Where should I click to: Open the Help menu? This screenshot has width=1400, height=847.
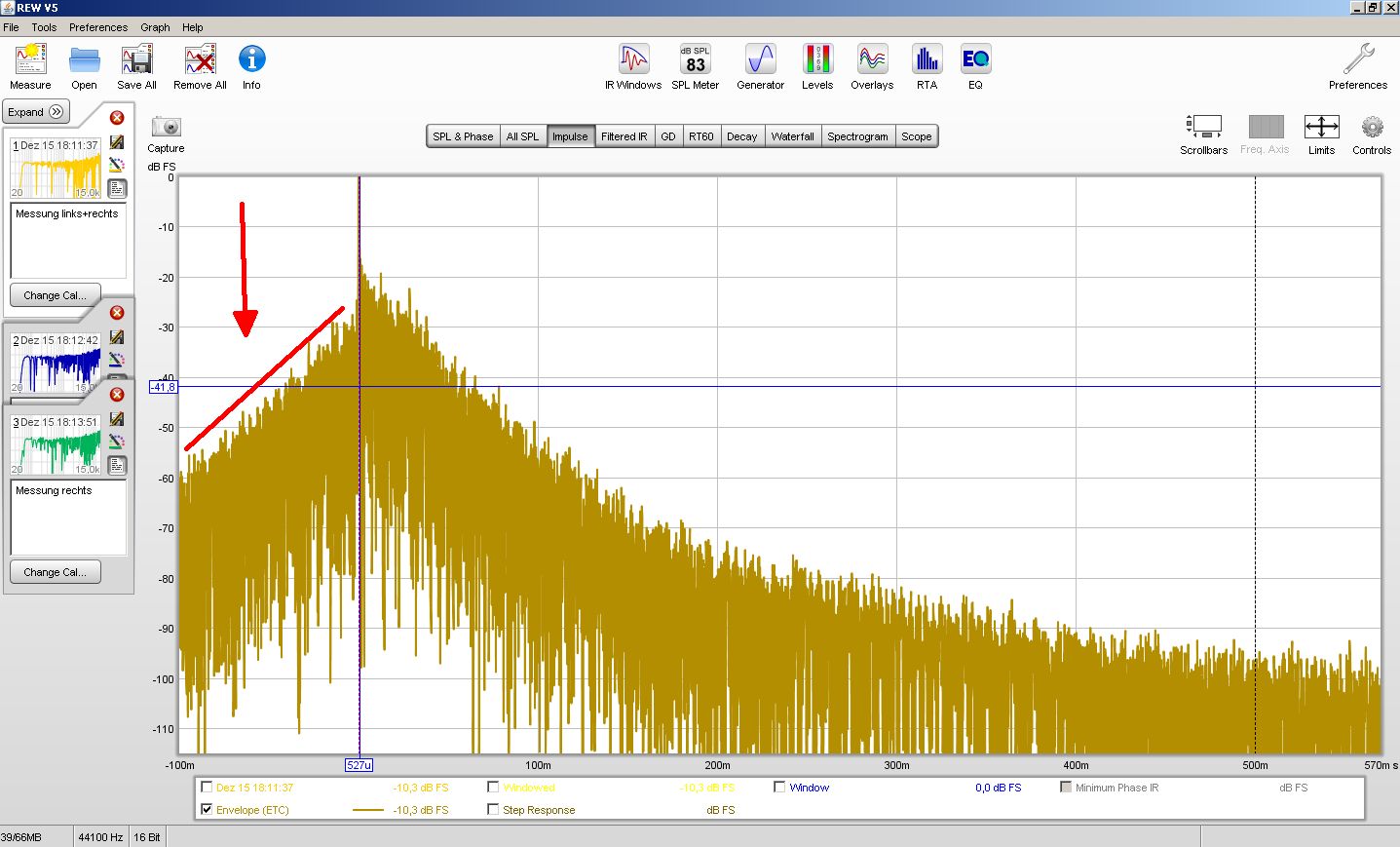[x=193, y=27]
